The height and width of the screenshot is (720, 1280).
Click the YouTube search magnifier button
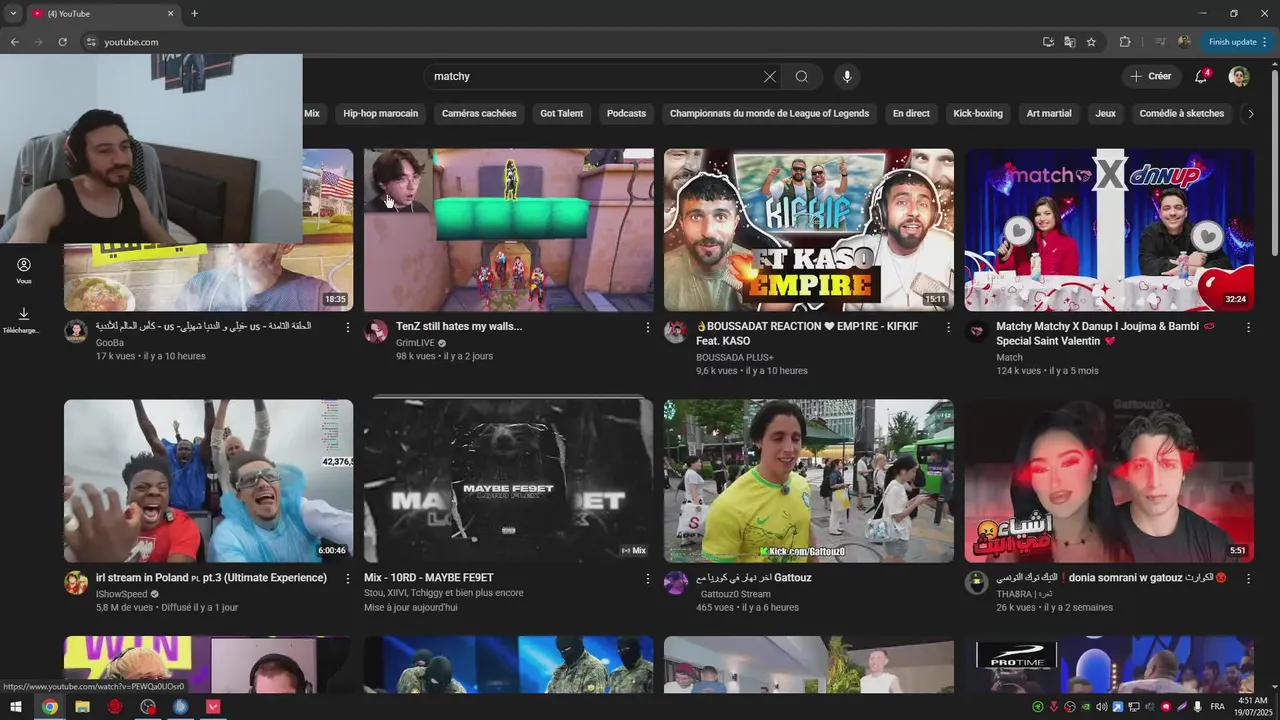[802, 77]
